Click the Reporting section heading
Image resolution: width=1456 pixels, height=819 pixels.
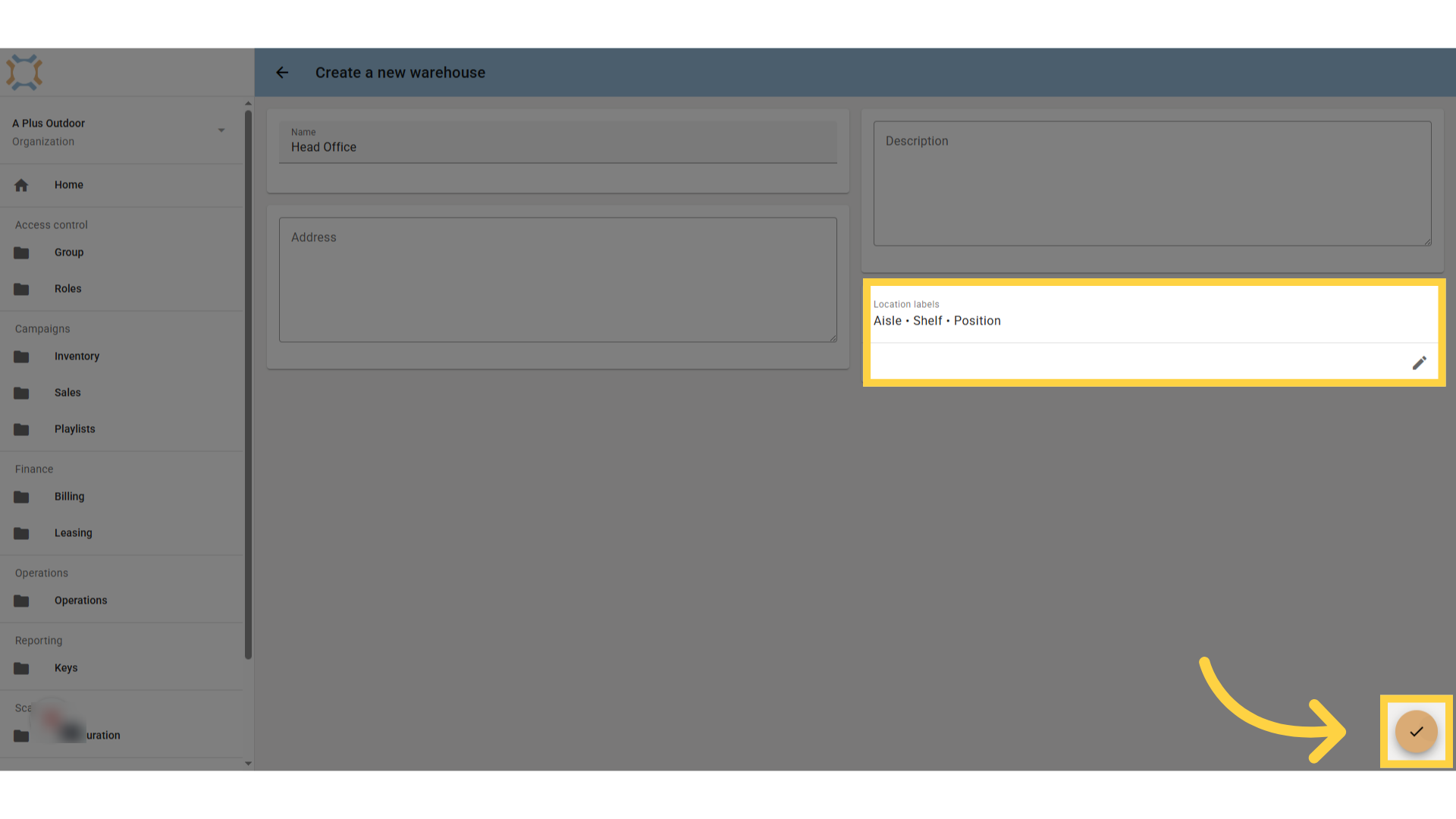(39, 641)
